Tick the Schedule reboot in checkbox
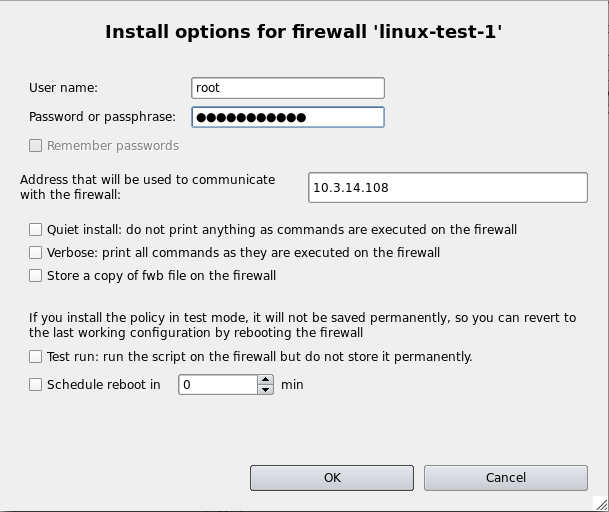The image size is (609, 512). pos(36,384)
